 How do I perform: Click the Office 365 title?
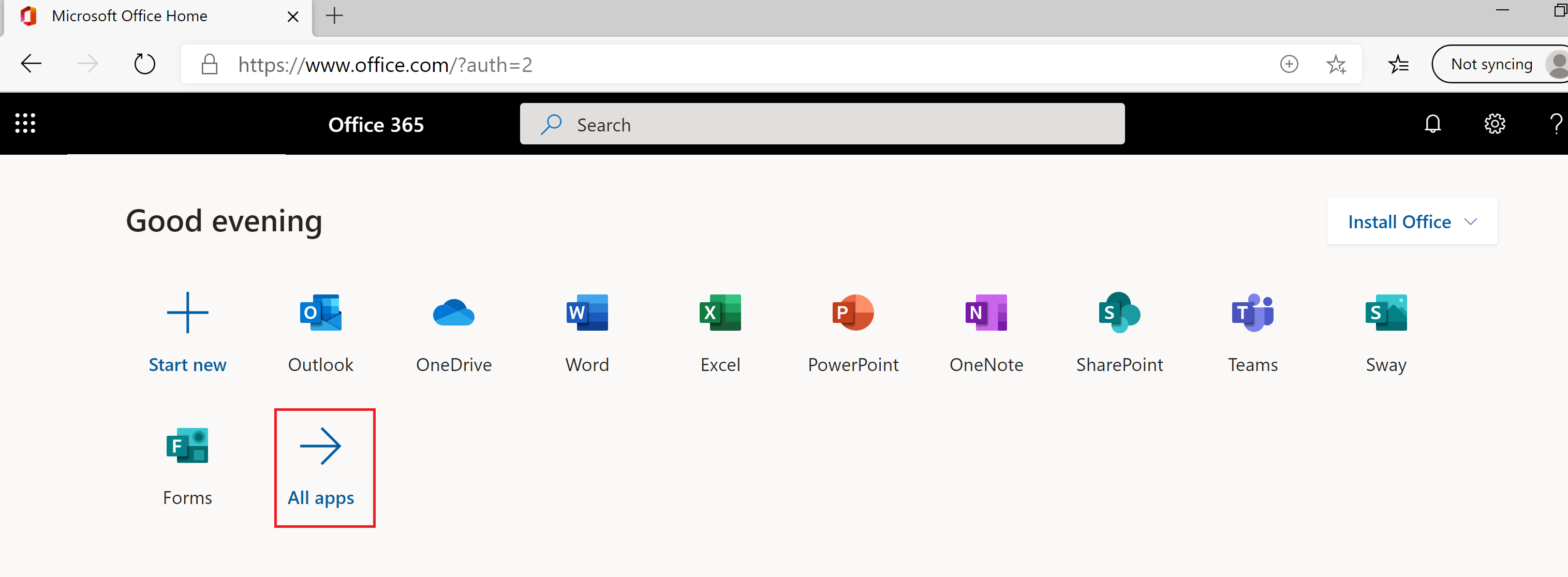tap(376, 125)
